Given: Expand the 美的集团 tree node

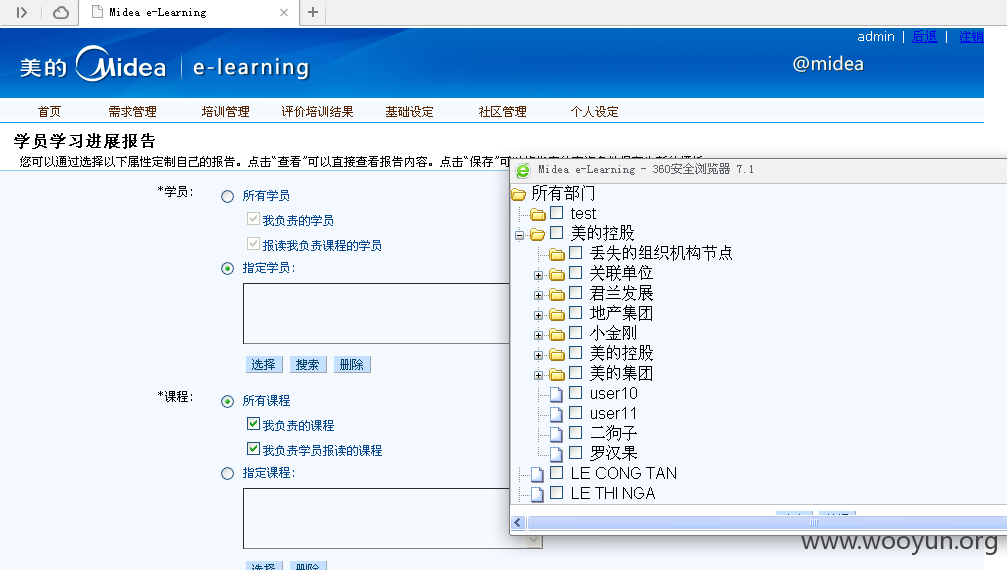Looking at the screenshot, I should point(538,375).
